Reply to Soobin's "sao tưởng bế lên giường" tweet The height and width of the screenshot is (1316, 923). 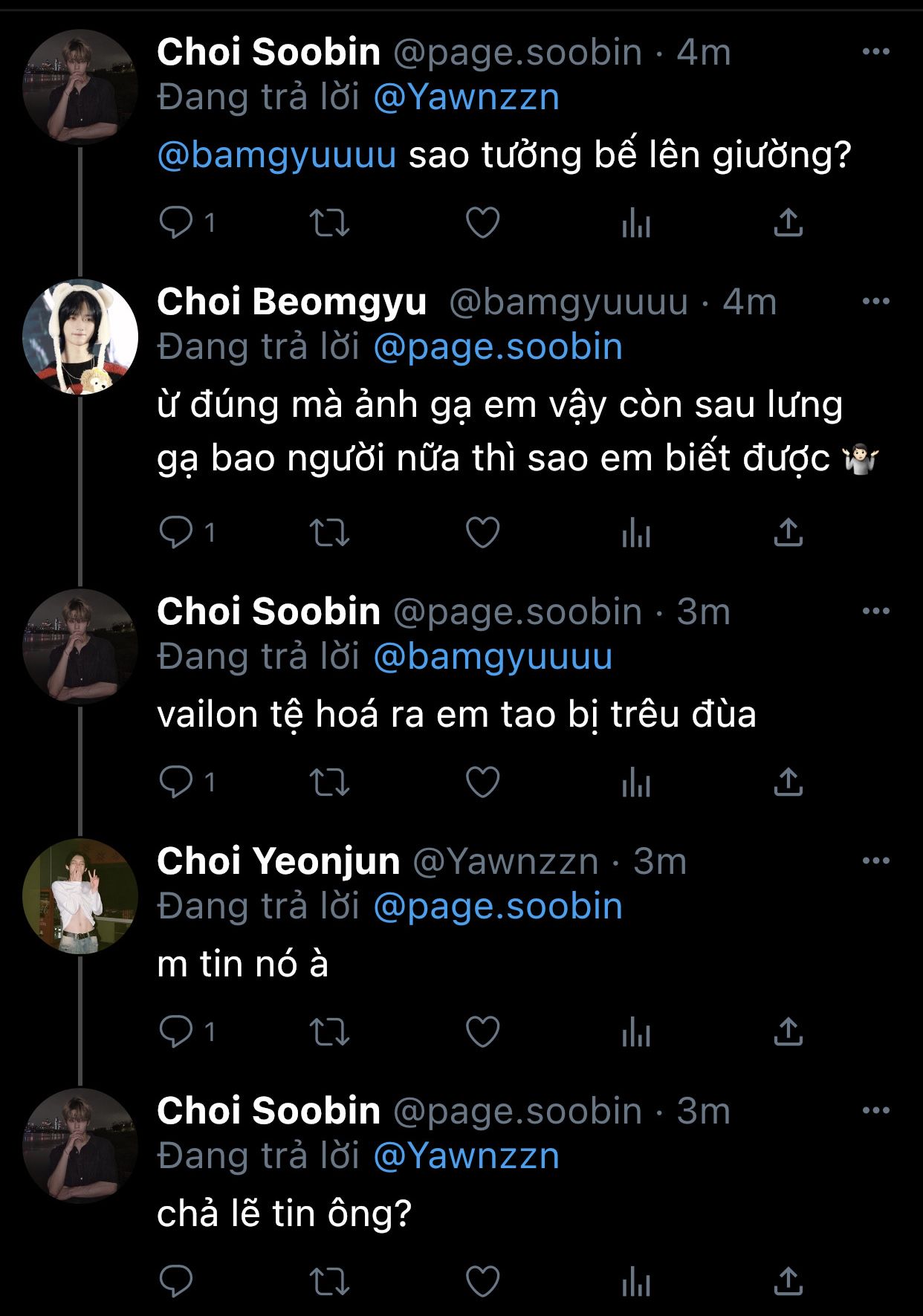click(x=177, y=222)
